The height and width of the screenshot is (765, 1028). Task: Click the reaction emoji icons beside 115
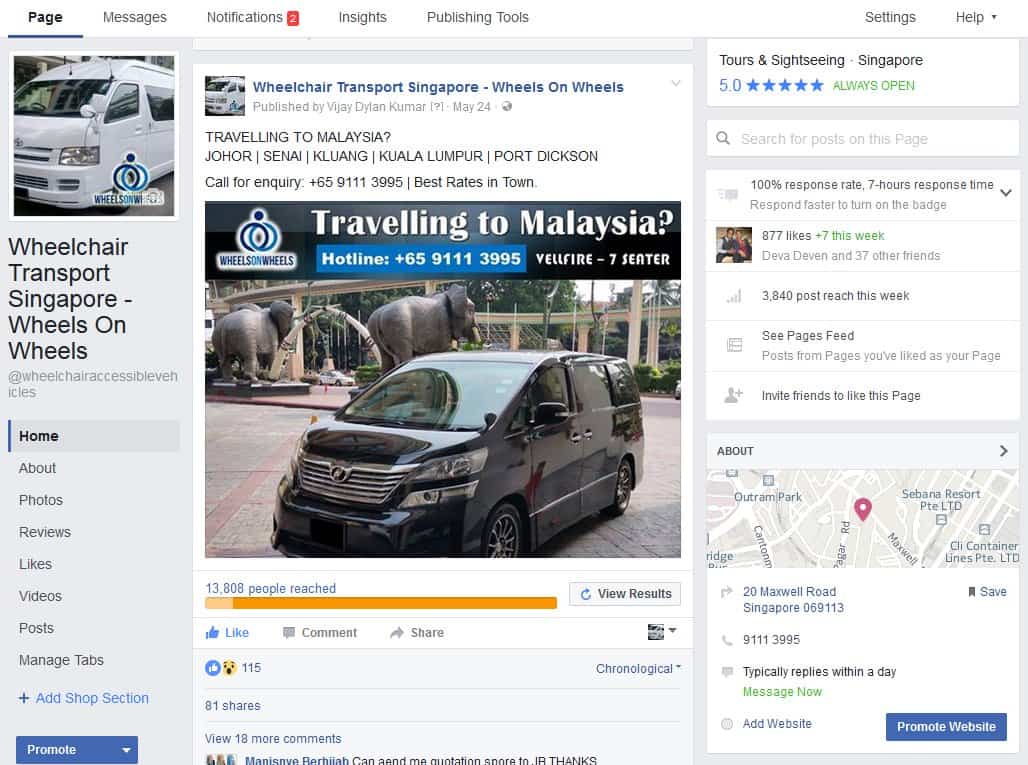click(221, 668)
